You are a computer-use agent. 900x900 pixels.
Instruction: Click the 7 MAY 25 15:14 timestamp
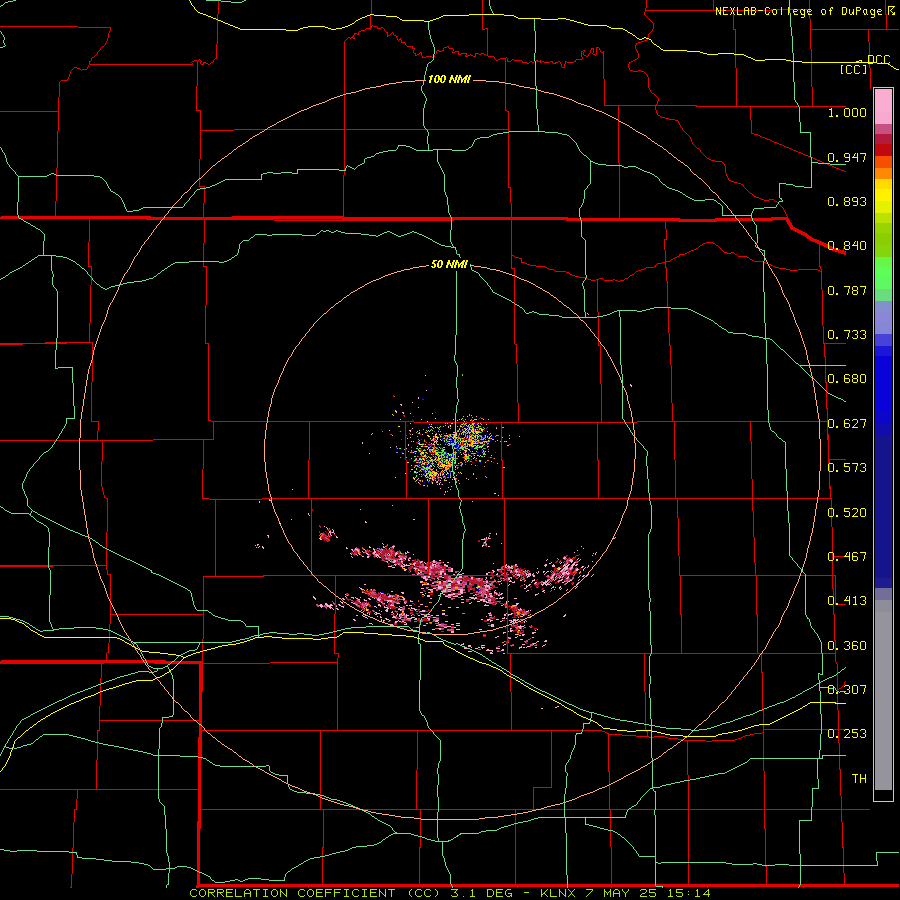647,893
